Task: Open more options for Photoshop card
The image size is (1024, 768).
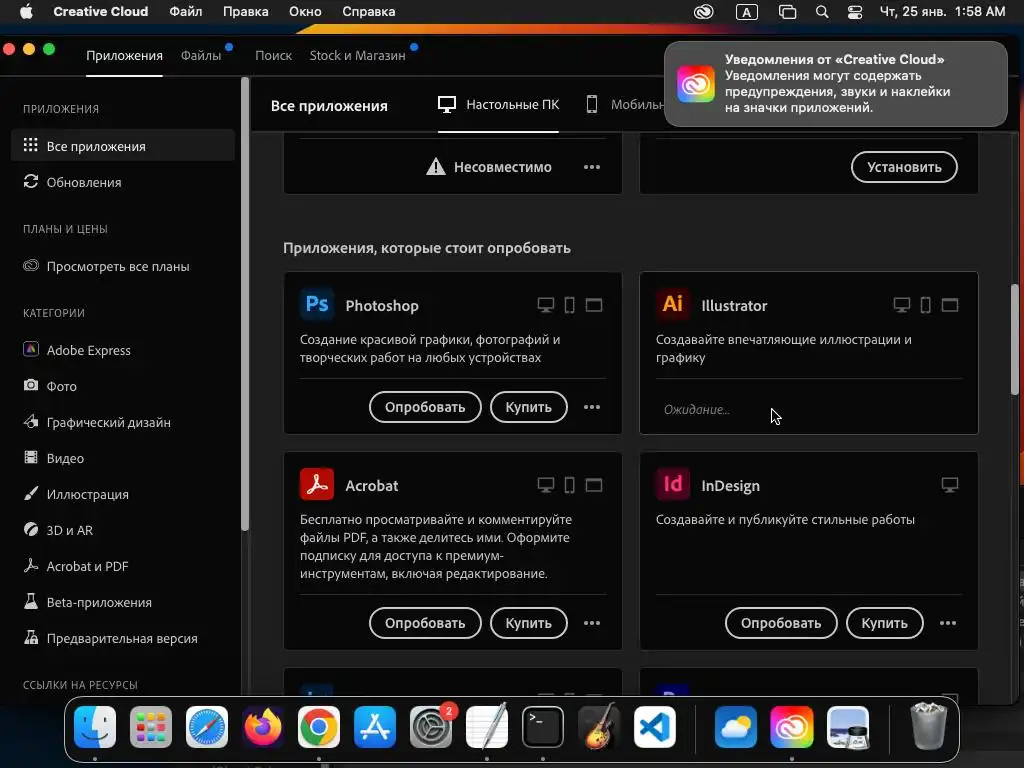Action: point(592,407)
